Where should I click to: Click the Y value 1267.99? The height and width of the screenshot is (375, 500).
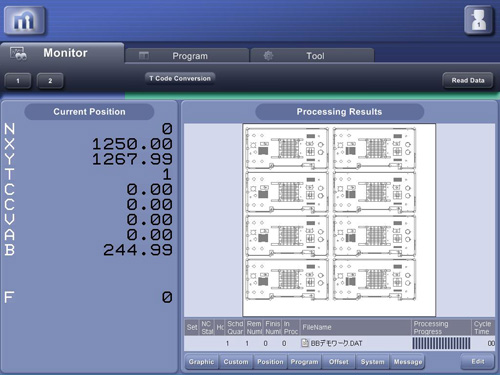click(132, 159)
